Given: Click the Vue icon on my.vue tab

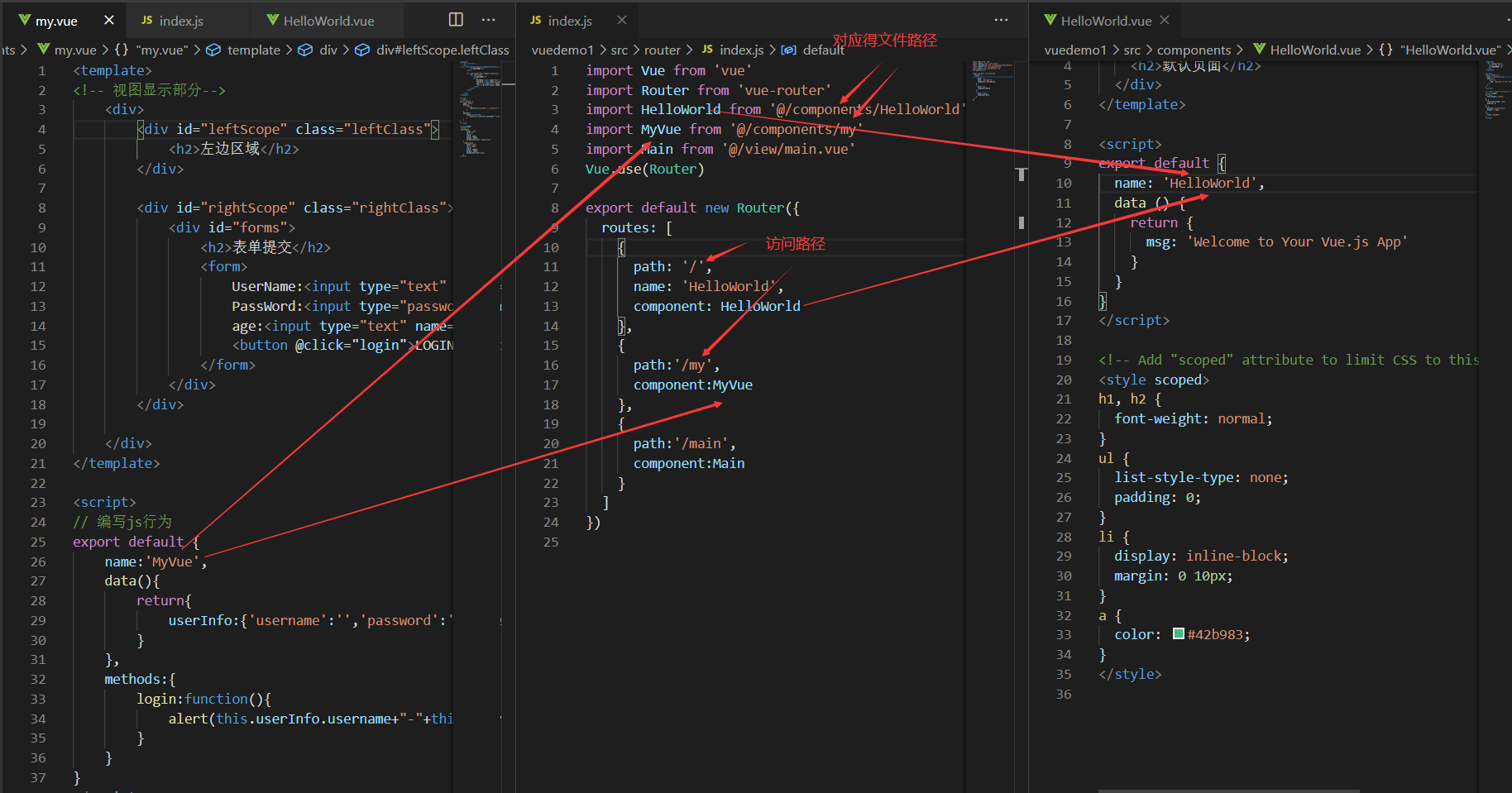Looking at the screenshot, I should (x=24, y=20).
